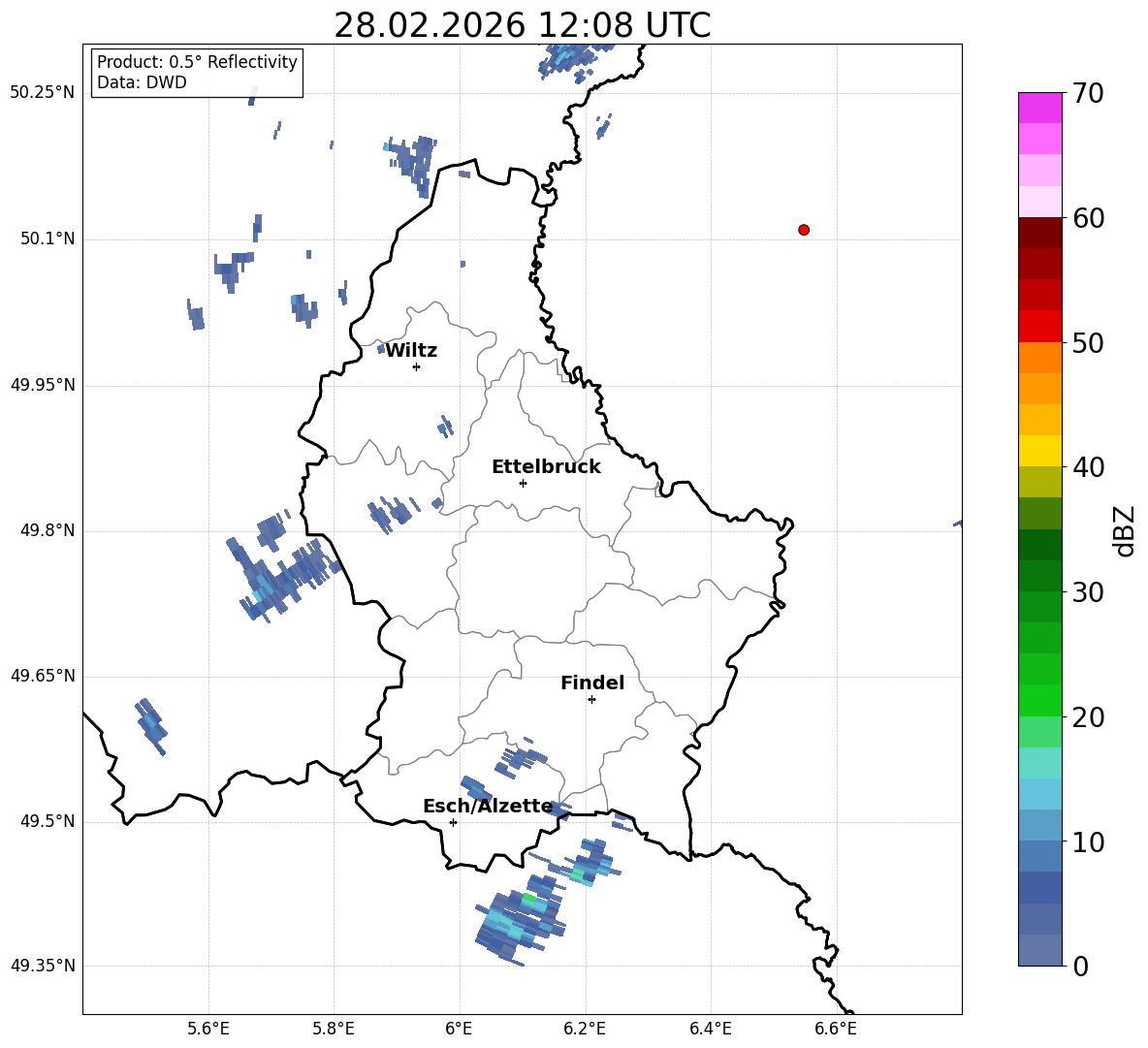The height and width of the screenshot is (1048, 1148).
Task: Click the cross marker below Wiltz
Action: 417,366
